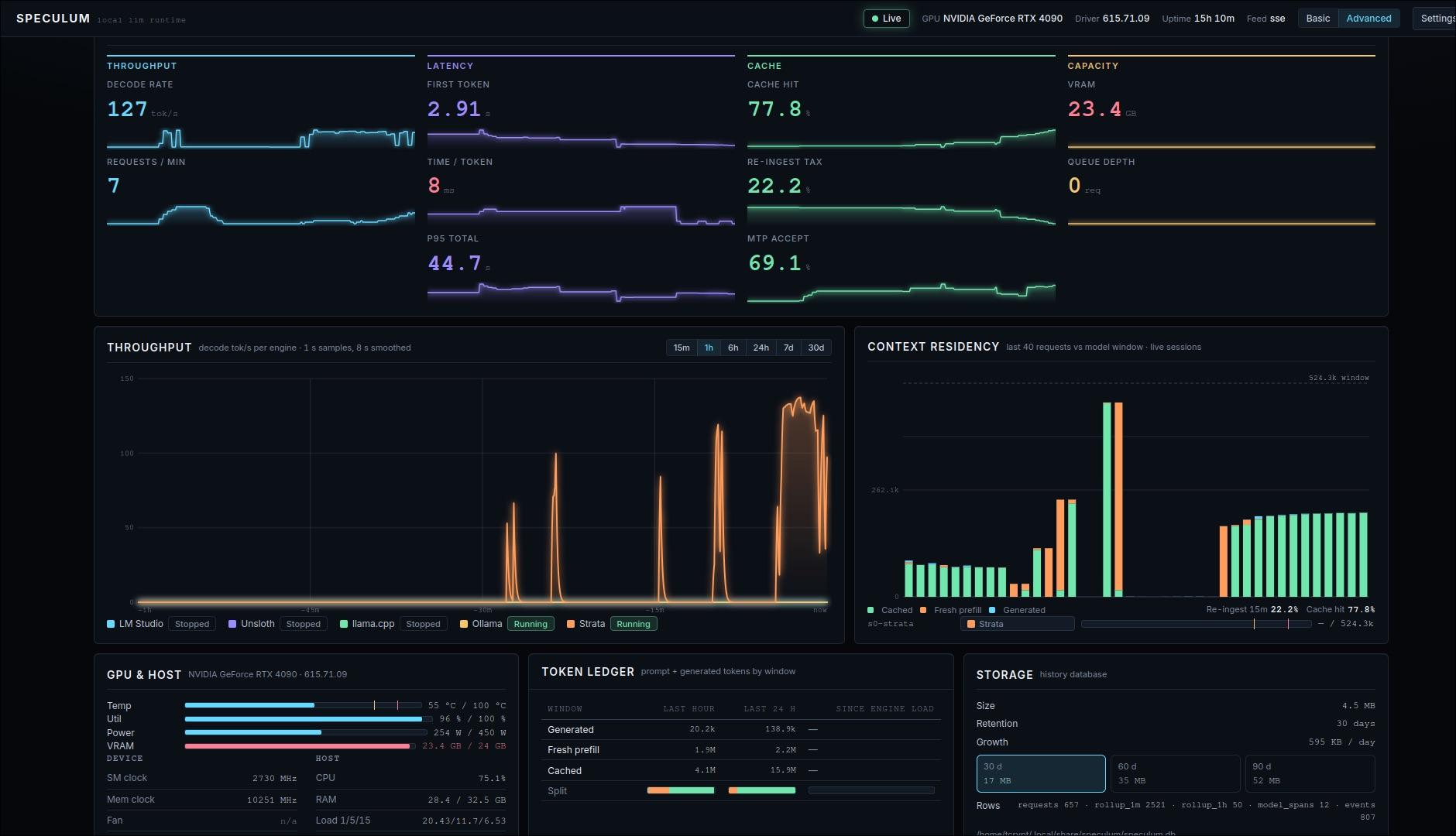Viewport: 1456px width, 836px height.
Task: Open the Strata session selector box
Action: click(1018, 624)
